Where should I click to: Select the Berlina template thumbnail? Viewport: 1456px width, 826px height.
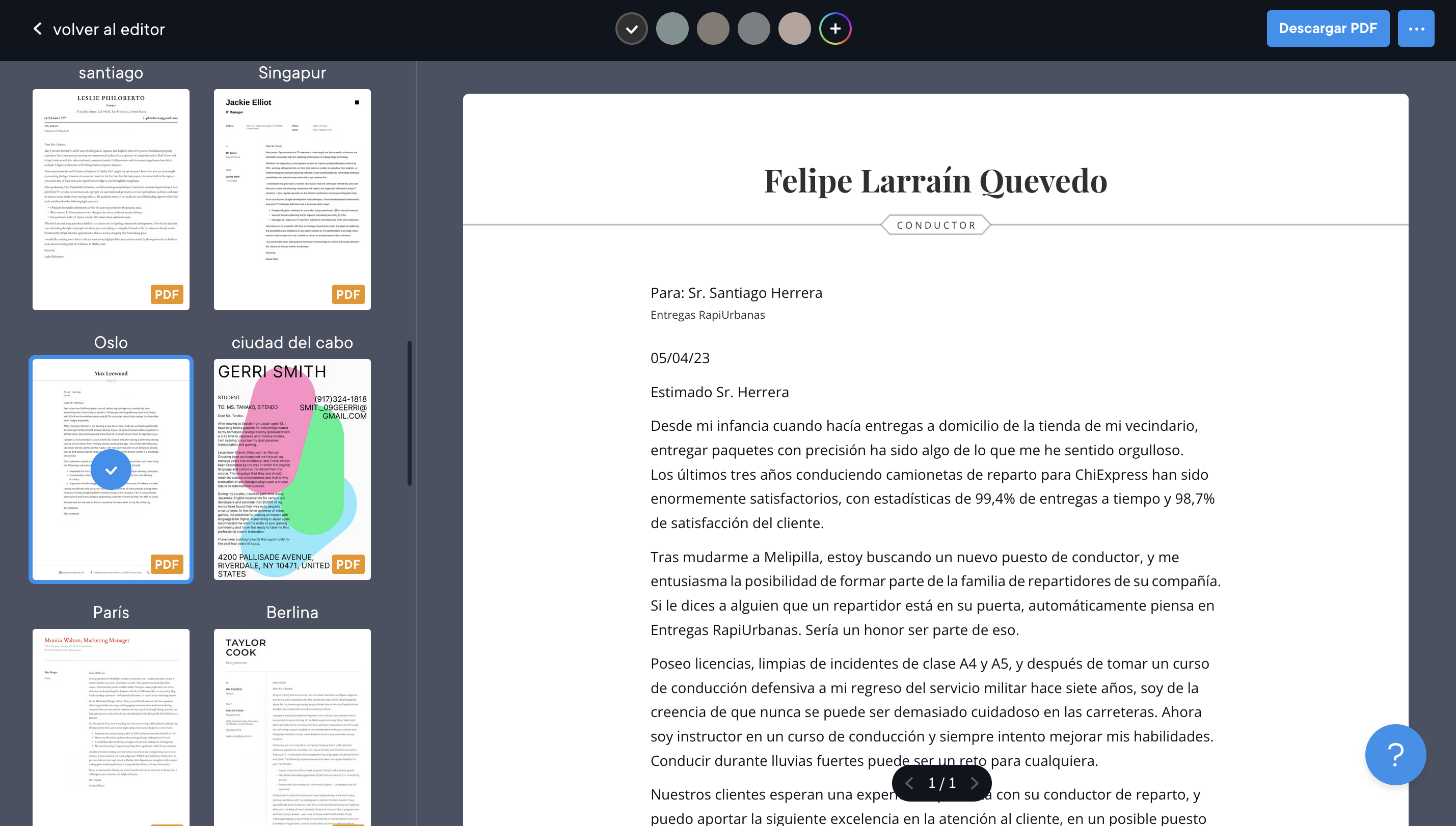coord(292,726)
